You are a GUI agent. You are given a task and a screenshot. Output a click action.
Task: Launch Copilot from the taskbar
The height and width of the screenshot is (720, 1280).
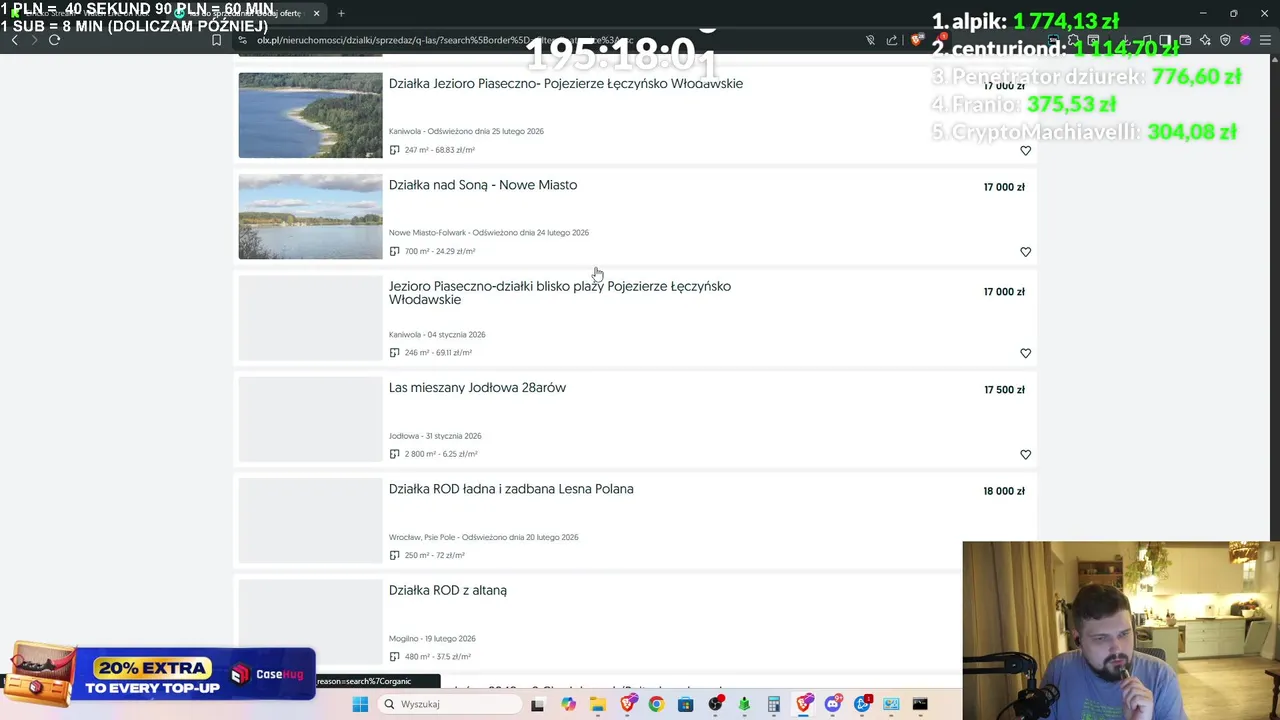(x=568, y=704)
